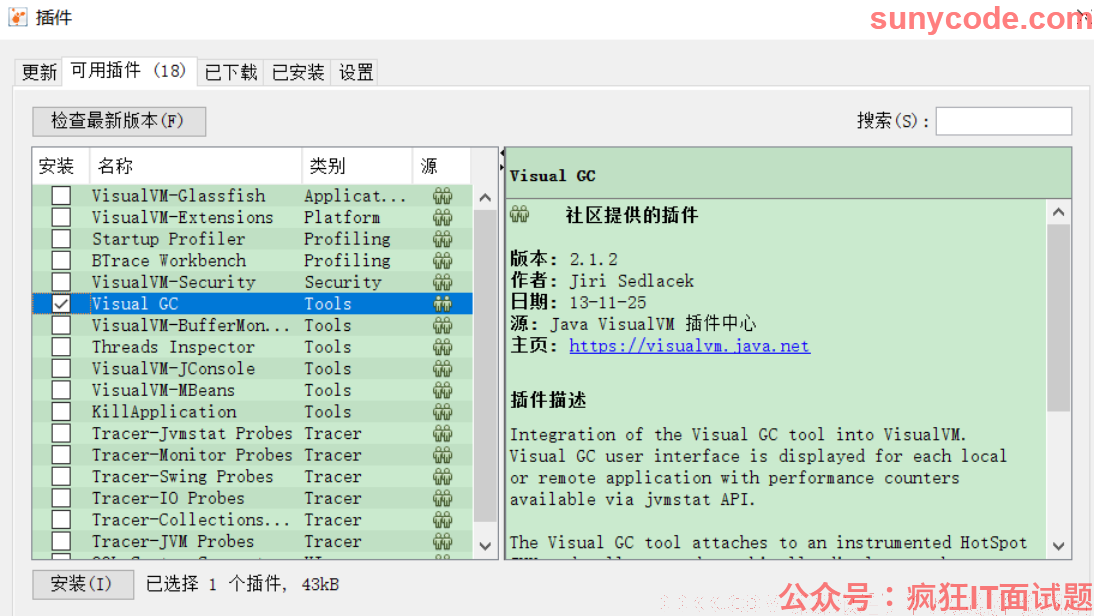Click description pane scrollbar up arrow
Viewport: 1094px width, 616px height.
1058,212
